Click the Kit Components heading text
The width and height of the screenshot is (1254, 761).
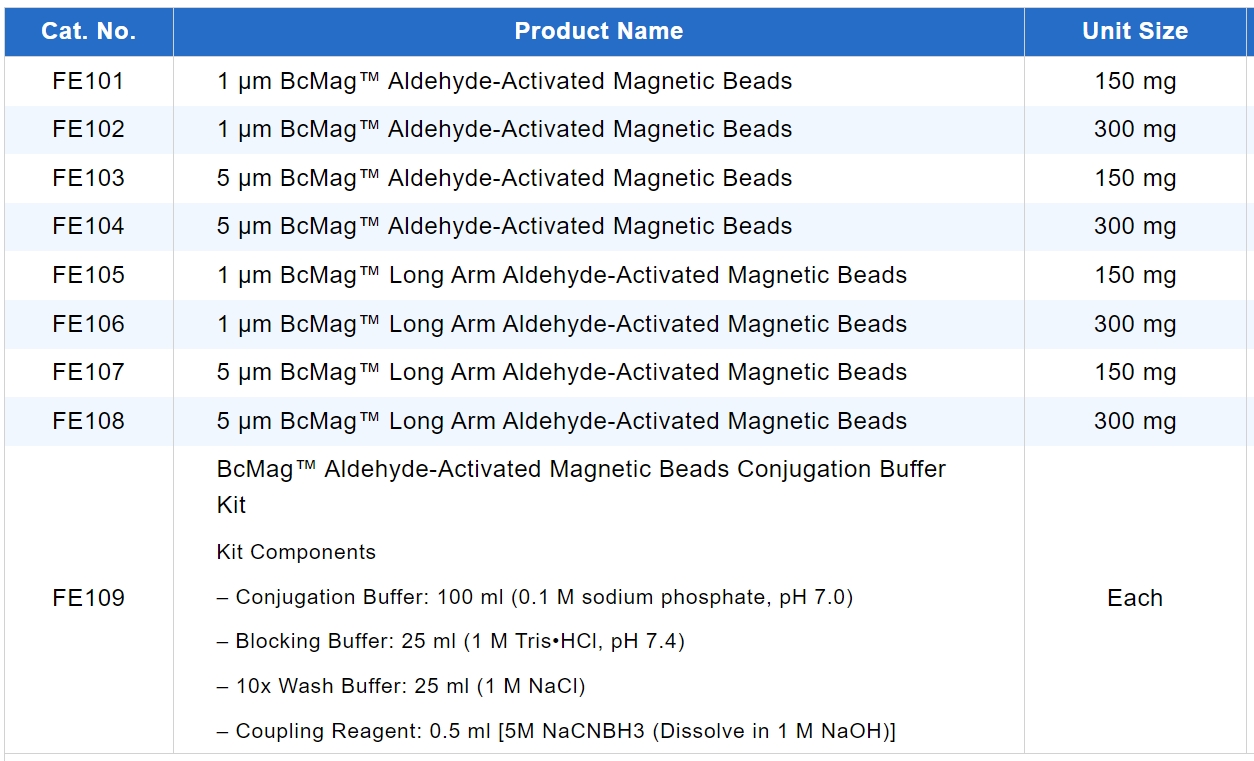(296, 552)
